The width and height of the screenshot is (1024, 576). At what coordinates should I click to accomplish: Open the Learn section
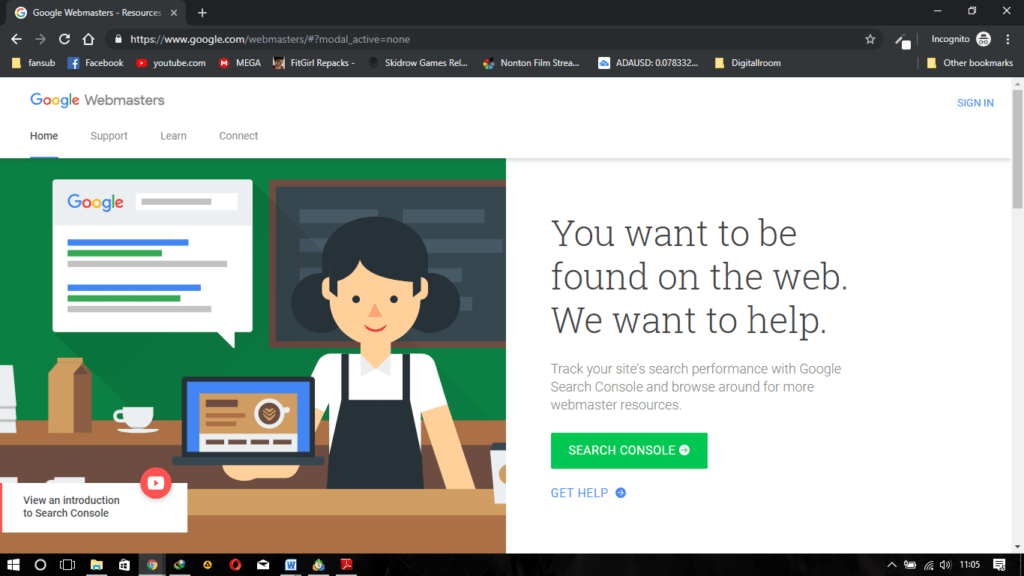173,135
